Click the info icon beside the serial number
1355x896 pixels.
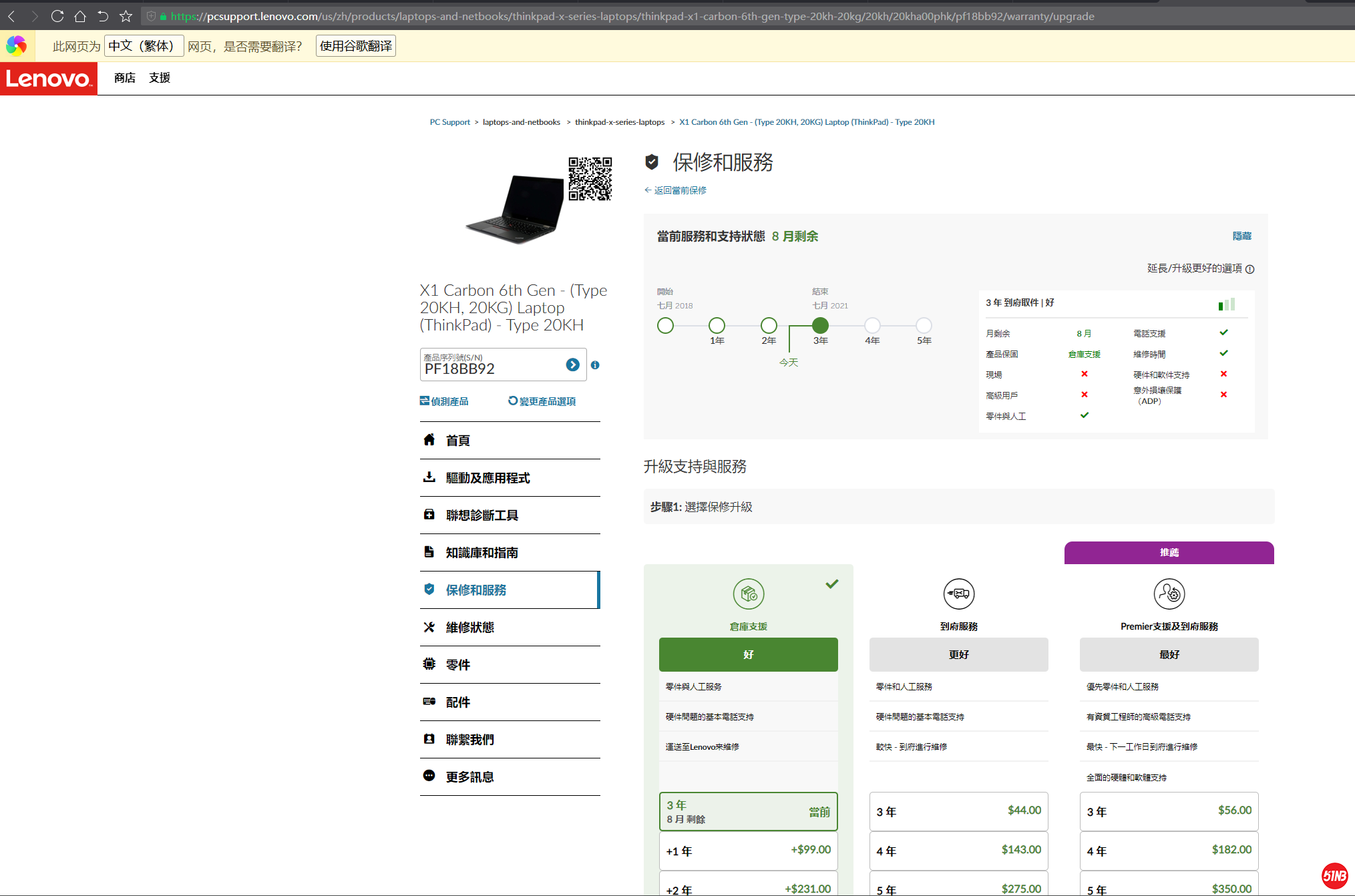point(595,365)
